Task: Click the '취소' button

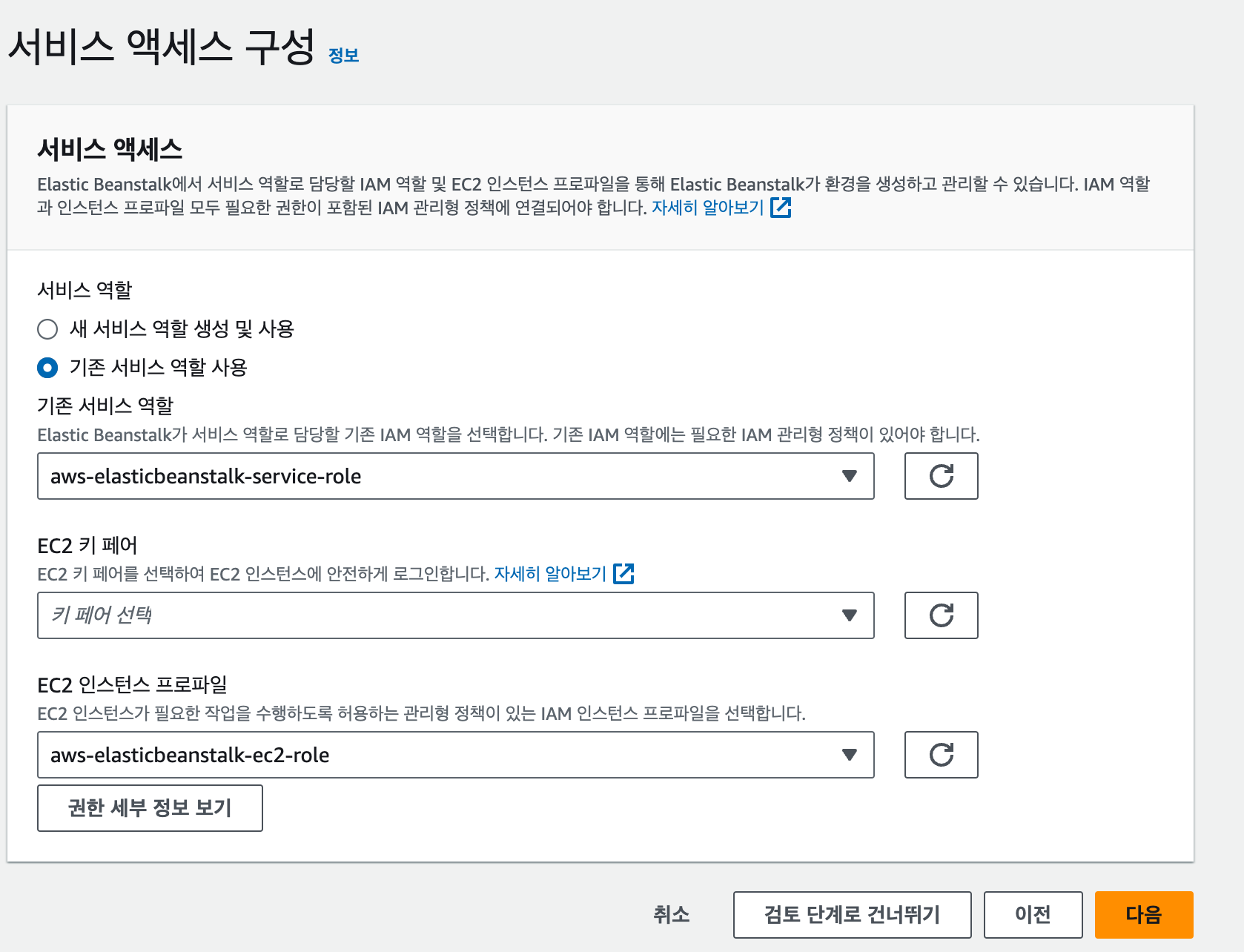Action: point(672,915)
